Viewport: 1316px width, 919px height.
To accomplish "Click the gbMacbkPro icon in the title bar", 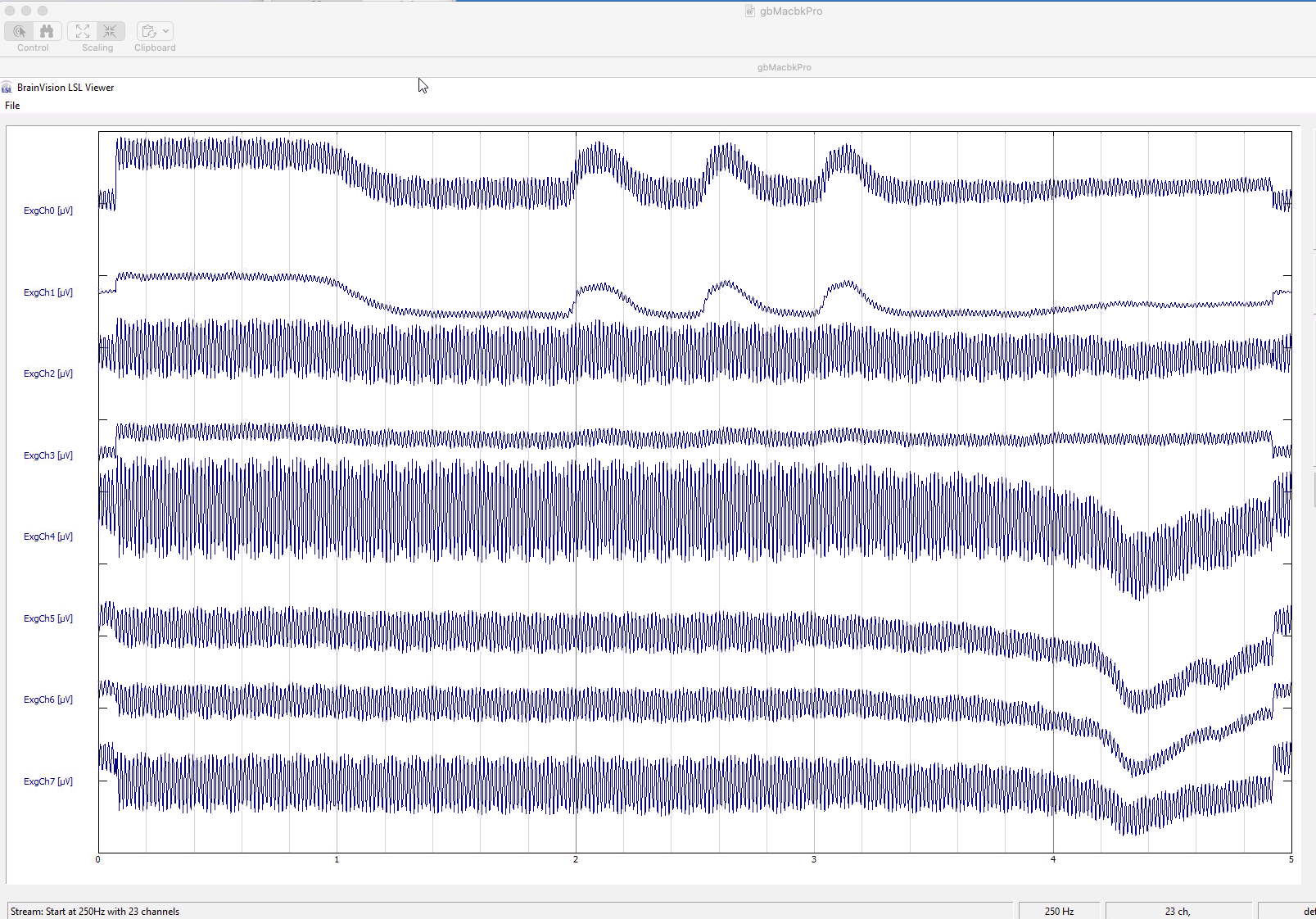I will [x=750, y=11].
